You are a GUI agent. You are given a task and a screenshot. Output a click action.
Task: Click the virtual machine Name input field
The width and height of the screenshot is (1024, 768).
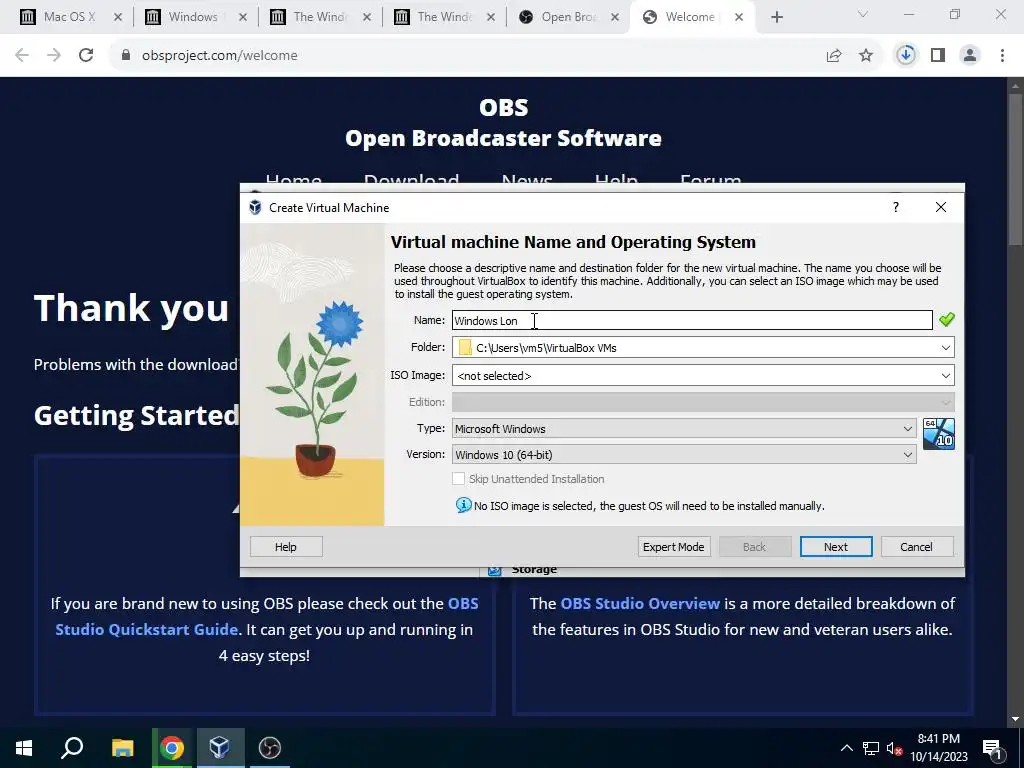(692, 320)
